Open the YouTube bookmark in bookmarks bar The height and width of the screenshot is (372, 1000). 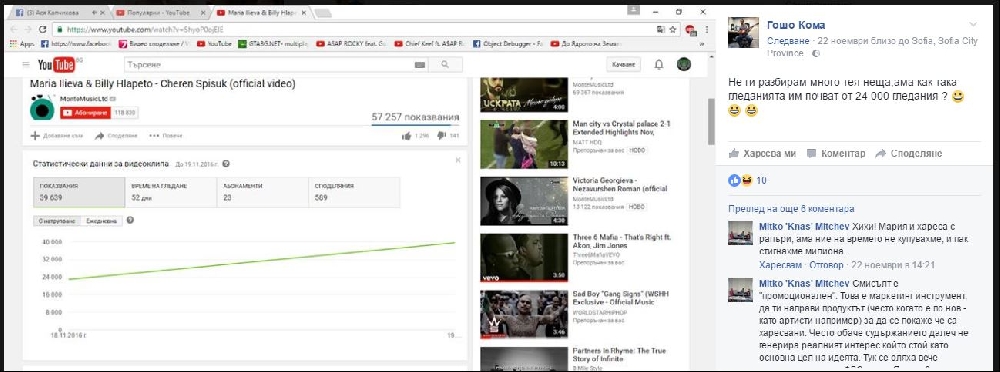pyautogui.click(x=214, y=44)
